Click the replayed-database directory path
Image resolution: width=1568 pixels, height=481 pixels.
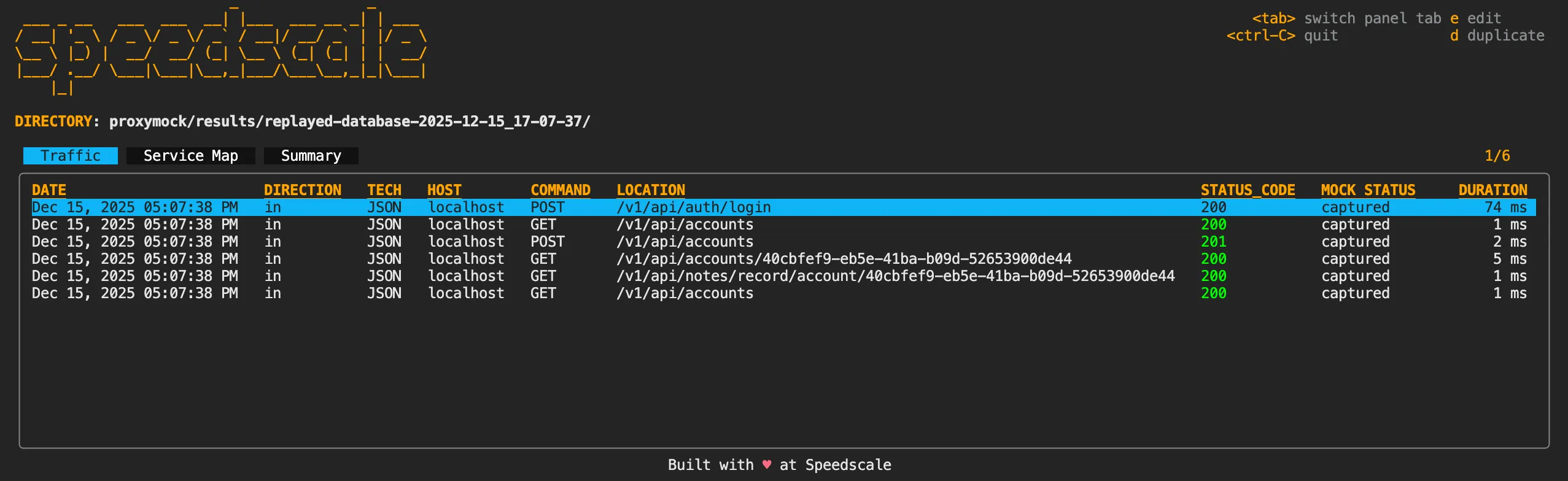[x=349, y=121]
